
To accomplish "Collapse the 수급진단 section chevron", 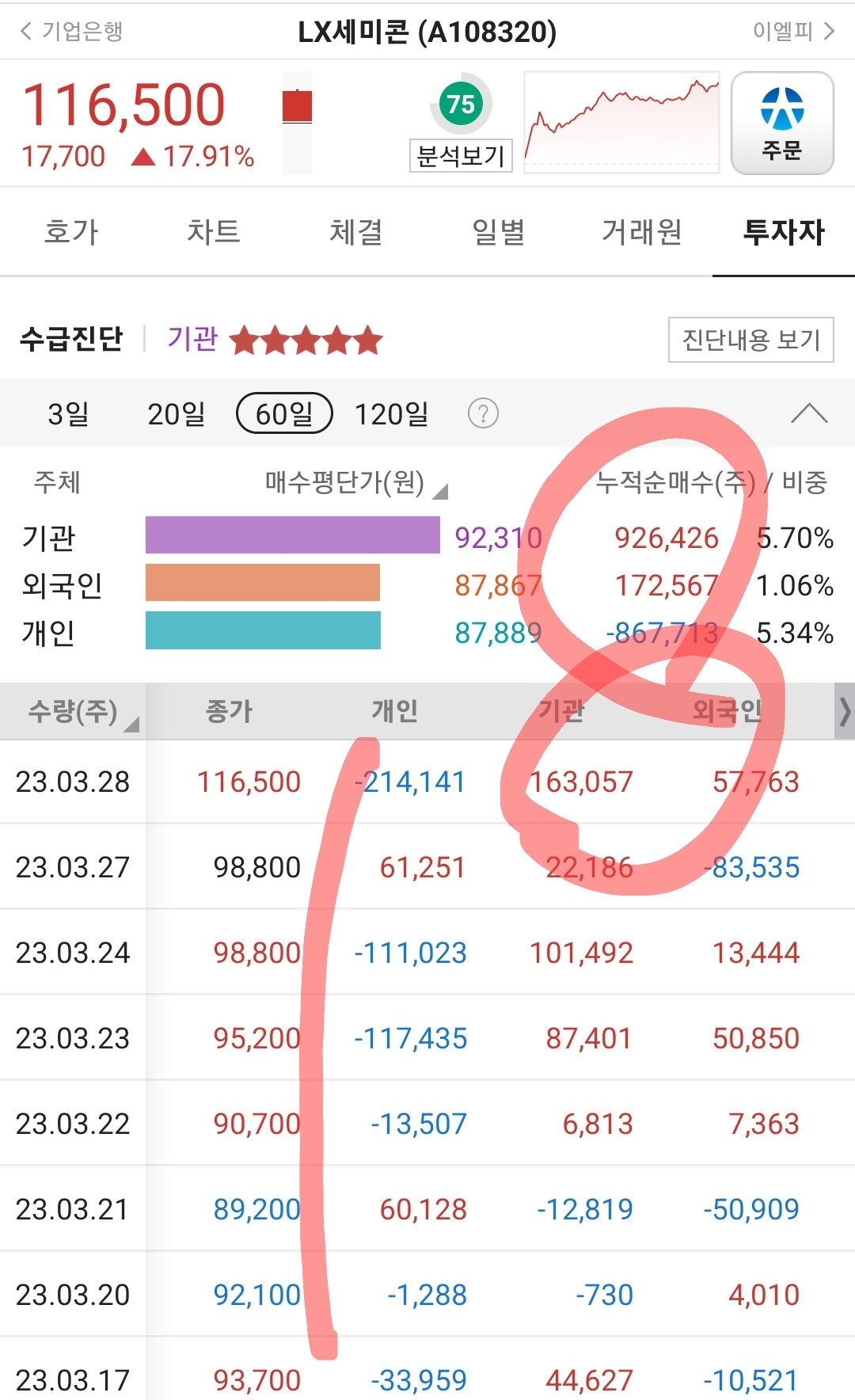I will coord(809,413).
